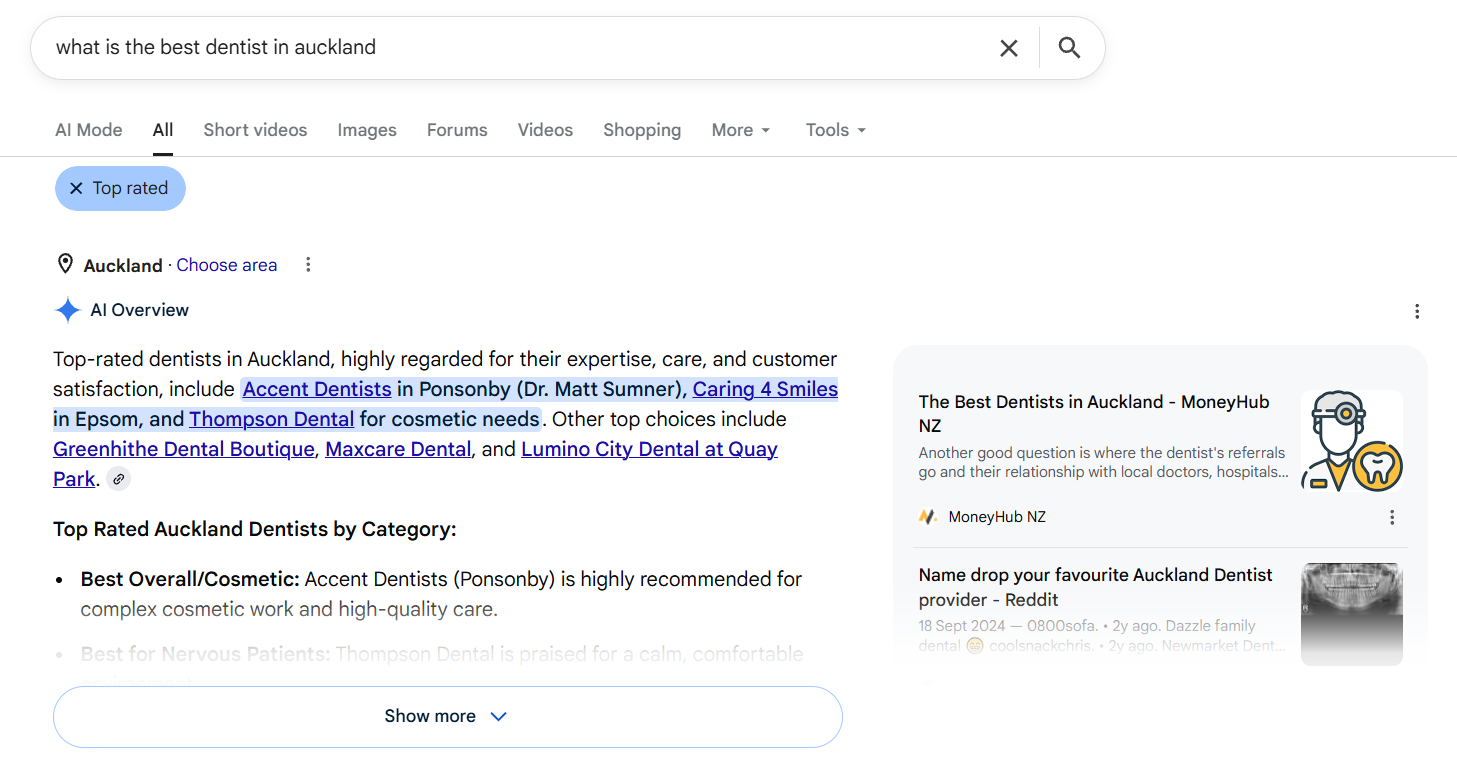Click inside the search query input field

coord(515,47)
